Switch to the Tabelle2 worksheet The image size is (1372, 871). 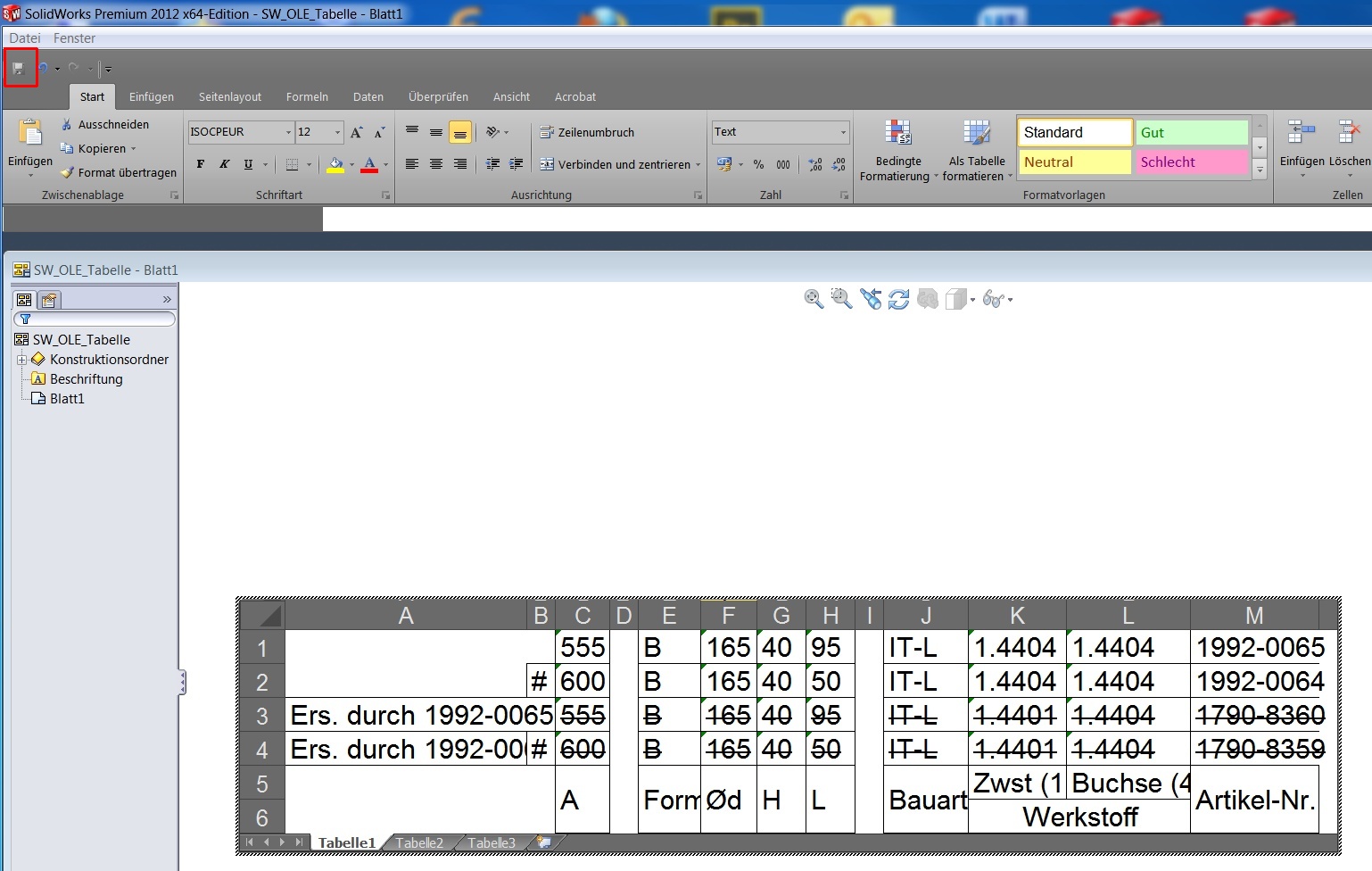(x=418, y=842)
